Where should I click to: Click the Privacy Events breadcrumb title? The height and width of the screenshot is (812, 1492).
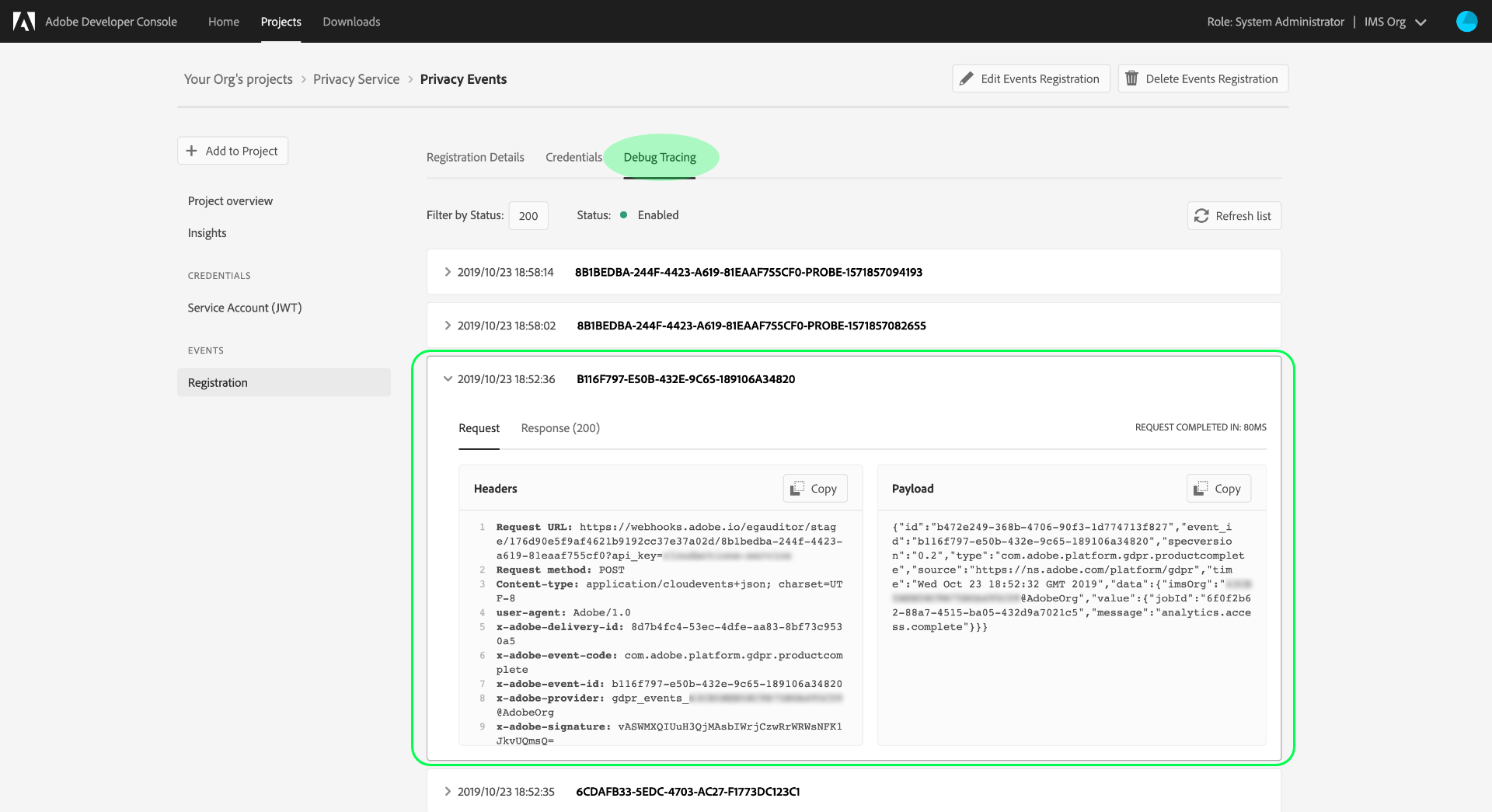click(x=463, y=79)
